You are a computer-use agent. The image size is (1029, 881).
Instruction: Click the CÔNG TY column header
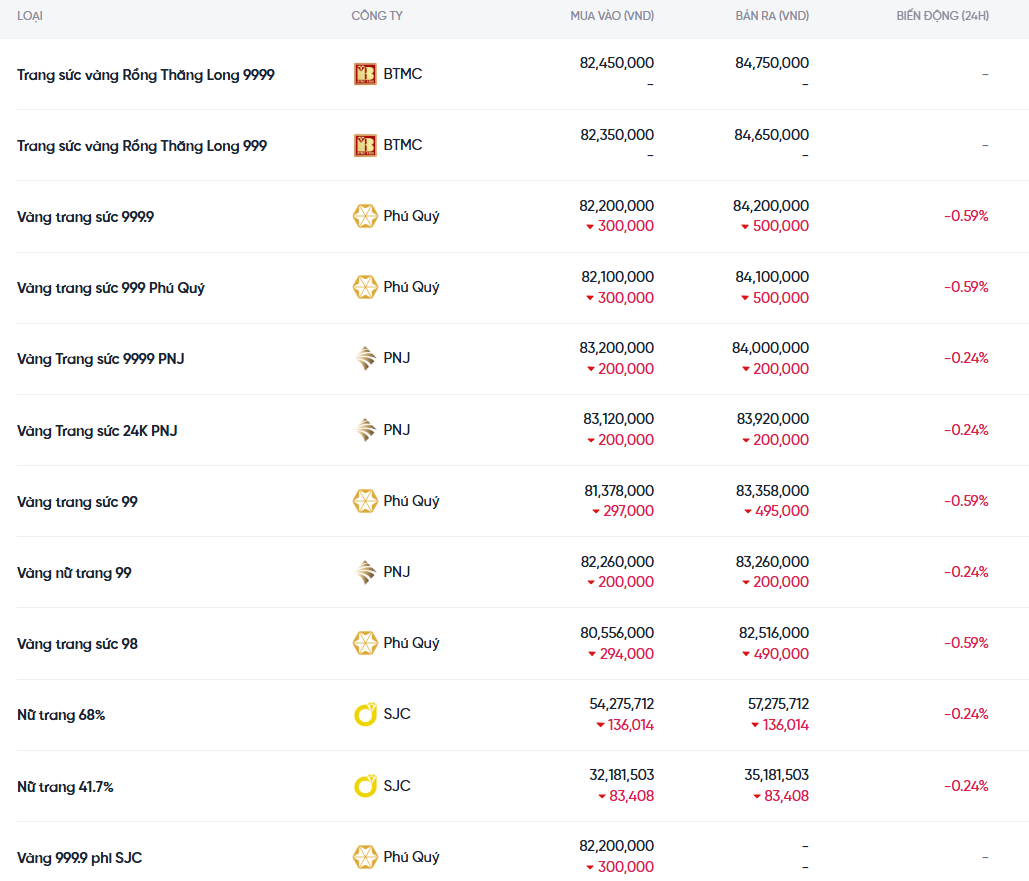pyautogui.click(x=377, y=16)
